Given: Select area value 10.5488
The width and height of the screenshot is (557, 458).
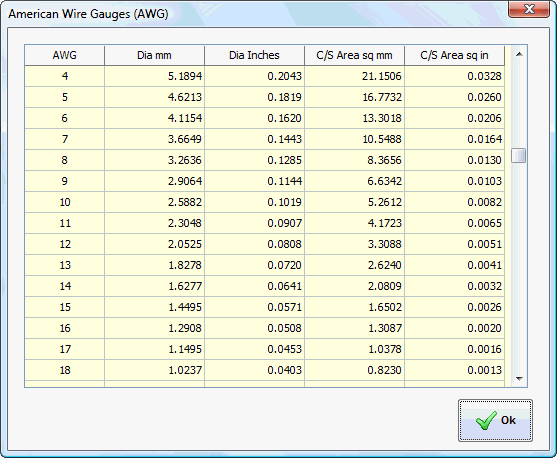Looking at the screenshot, I should click(355, 139).
